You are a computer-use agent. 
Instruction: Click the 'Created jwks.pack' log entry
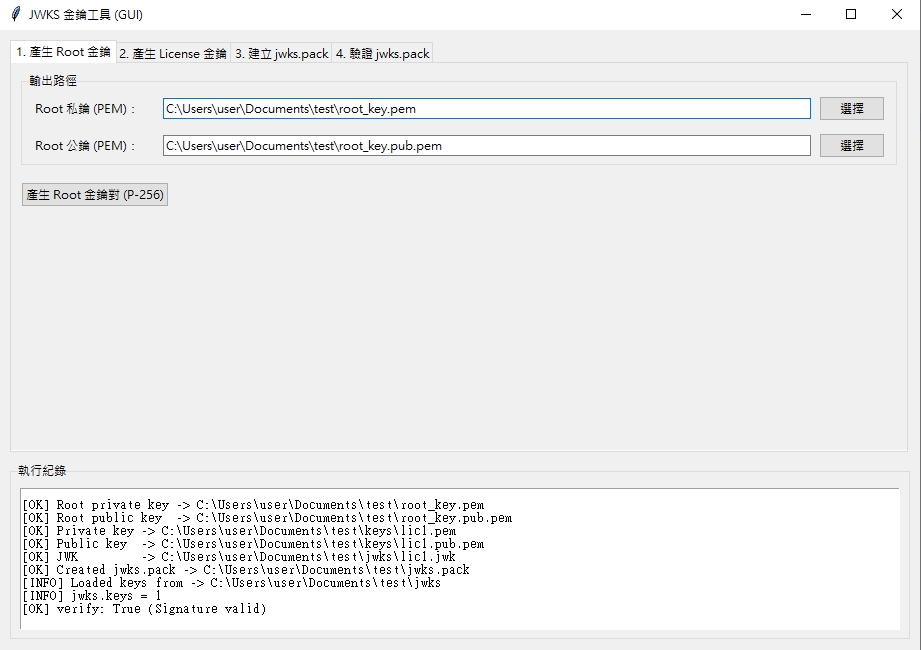pyautogui.click(x=245, y=570)
